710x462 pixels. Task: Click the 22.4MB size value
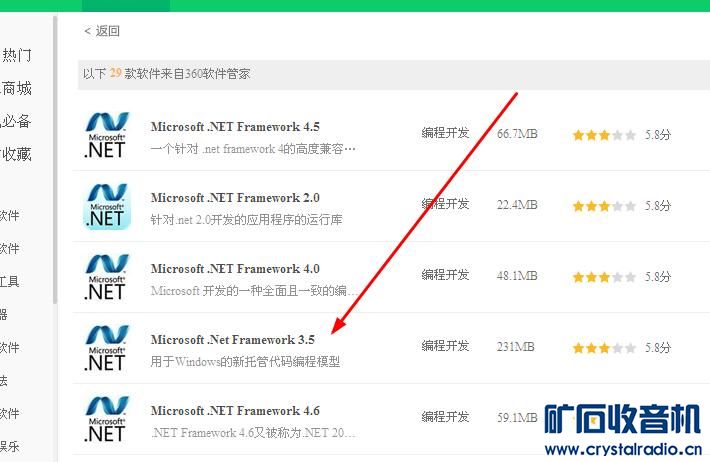pyautogui.click(x=517, y=205)
